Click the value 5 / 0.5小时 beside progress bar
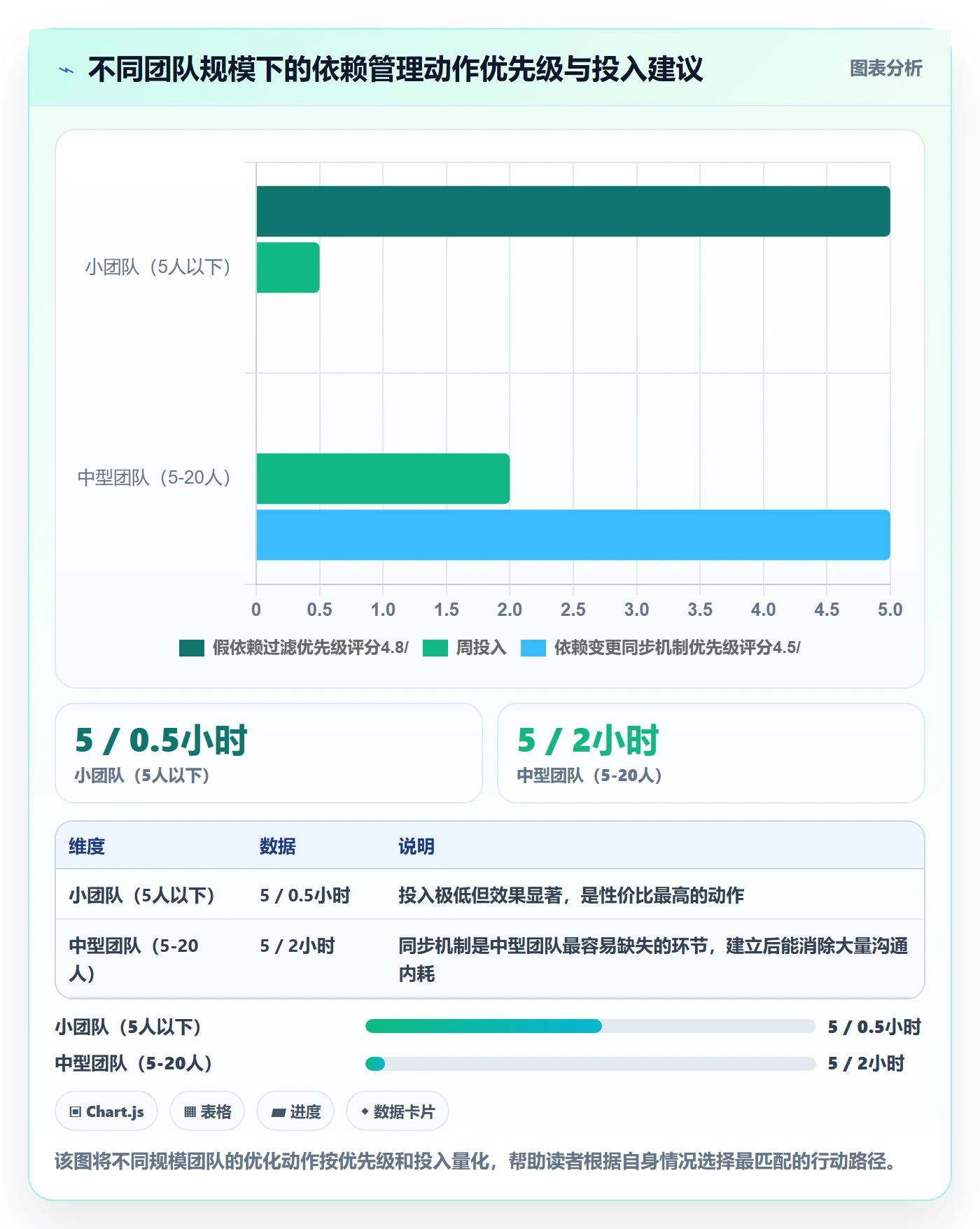The image size is (980, 1229). [874, 1027]
